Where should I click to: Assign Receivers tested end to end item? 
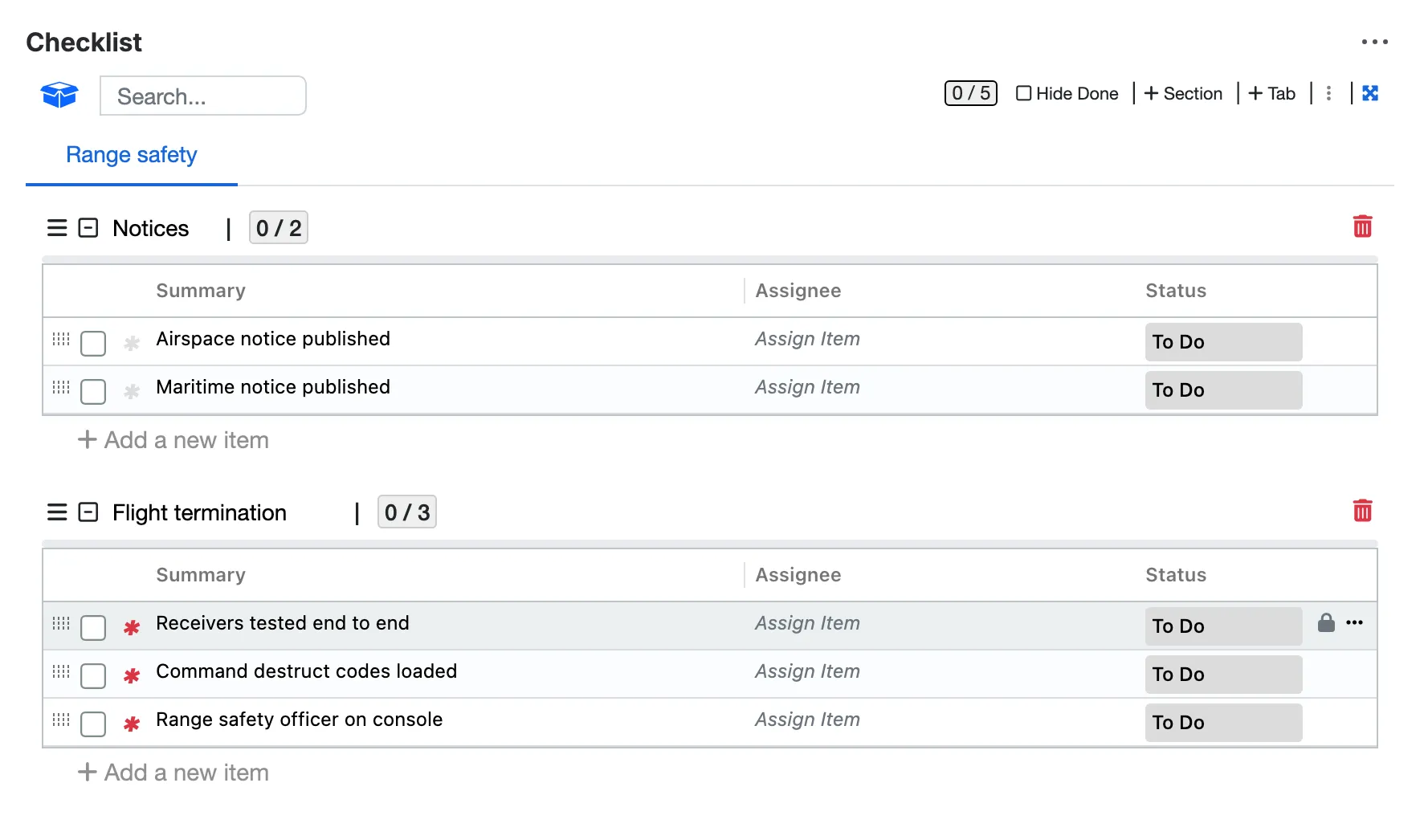pyautogui.click(x=807, y=623)
